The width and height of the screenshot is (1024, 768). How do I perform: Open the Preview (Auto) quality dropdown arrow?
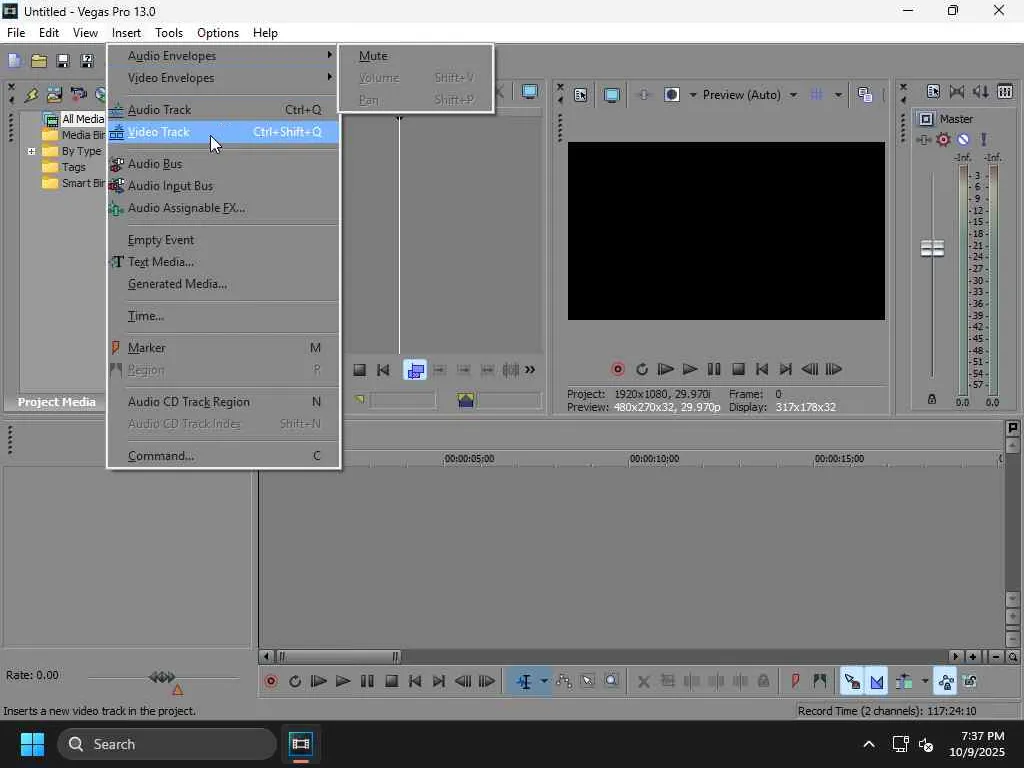point(793,95)
